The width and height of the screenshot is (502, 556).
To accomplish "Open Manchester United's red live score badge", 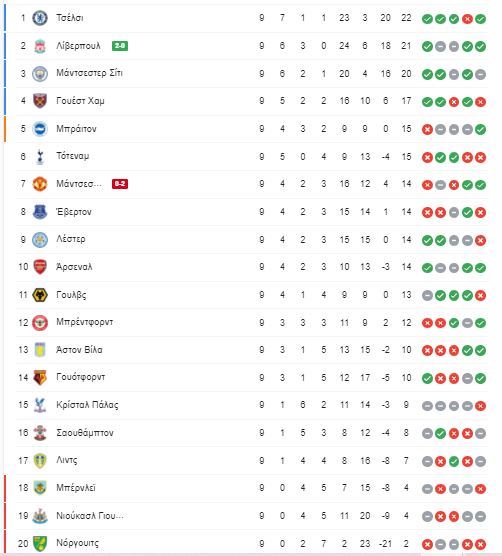I will [120, 184].
